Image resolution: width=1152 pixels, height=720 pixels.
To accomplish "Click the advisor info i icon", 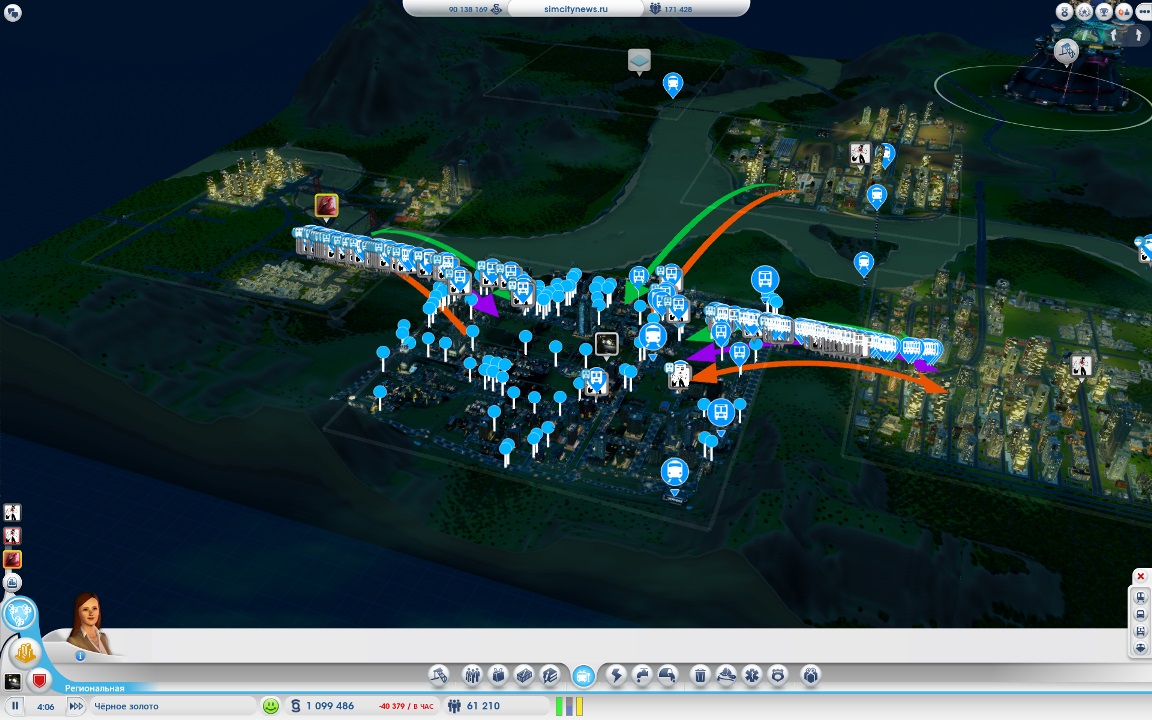I will 80,655.
